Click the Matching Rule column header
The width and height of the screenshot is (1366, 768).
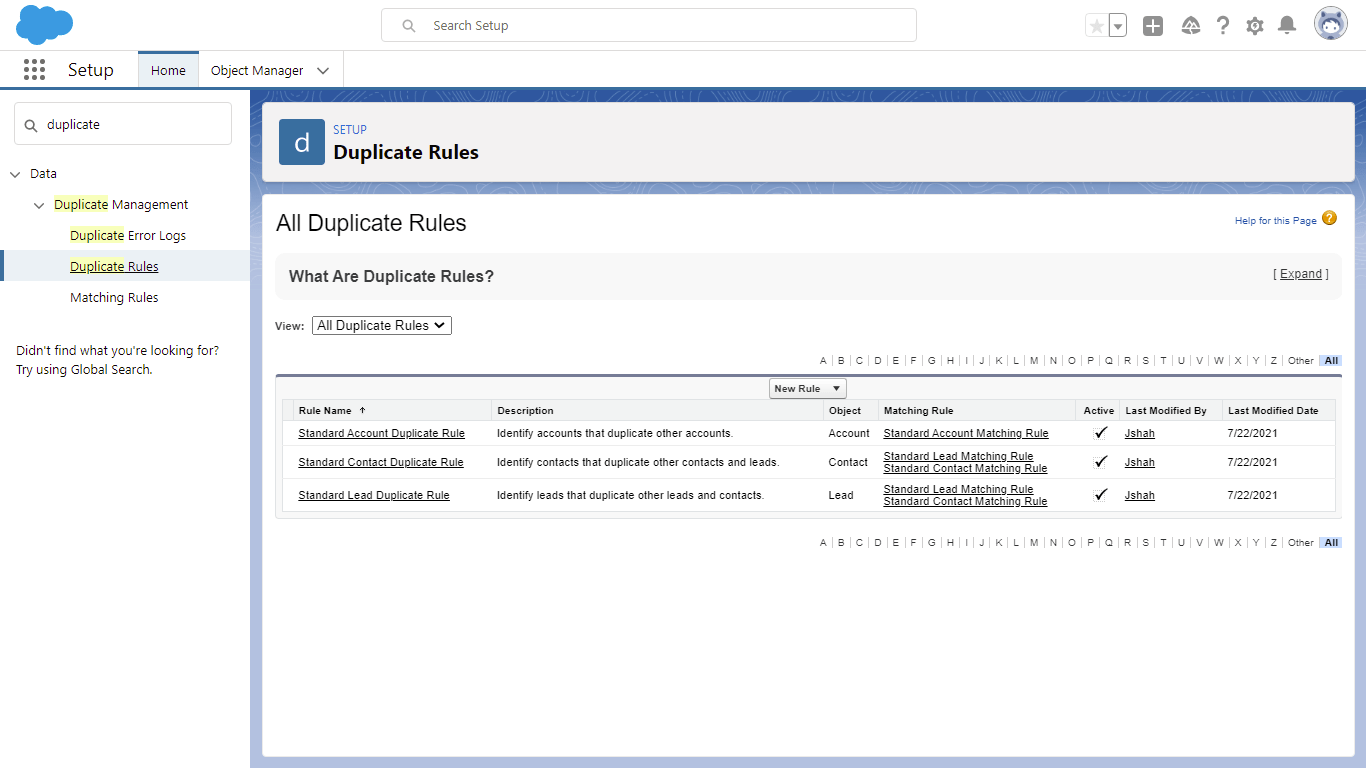[x=918, y=410]
